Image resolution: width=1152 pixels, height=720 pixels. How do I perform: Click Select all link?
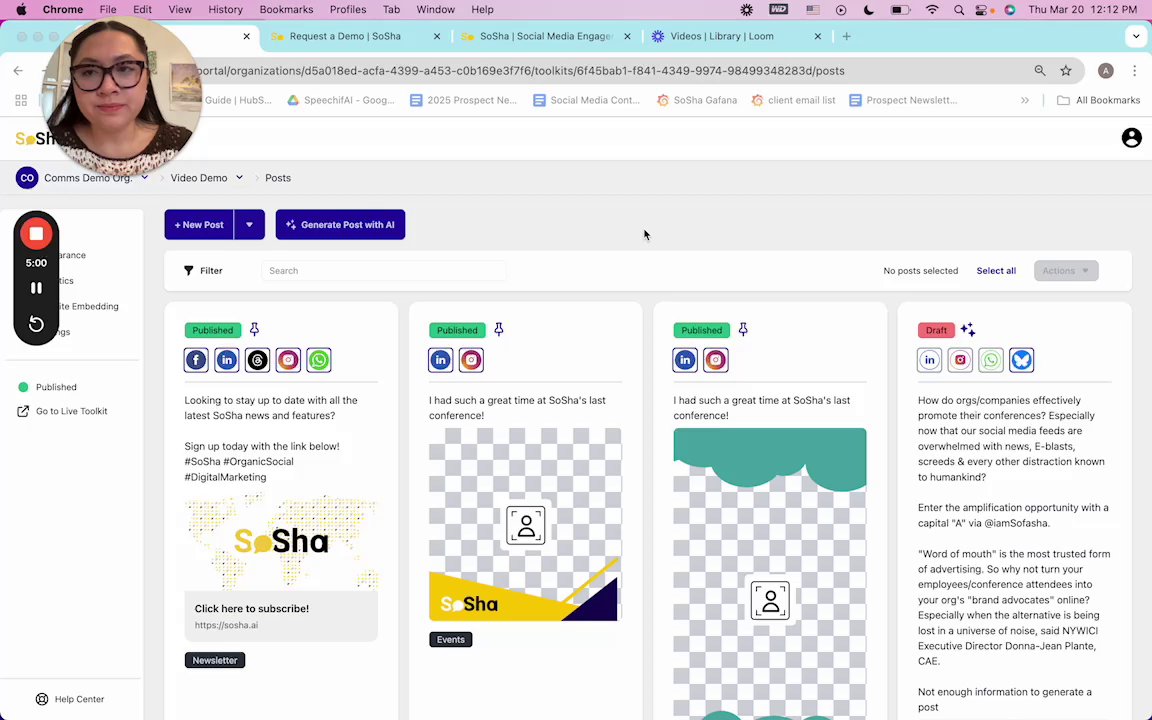pyautogui.click(x=996, y=270)
